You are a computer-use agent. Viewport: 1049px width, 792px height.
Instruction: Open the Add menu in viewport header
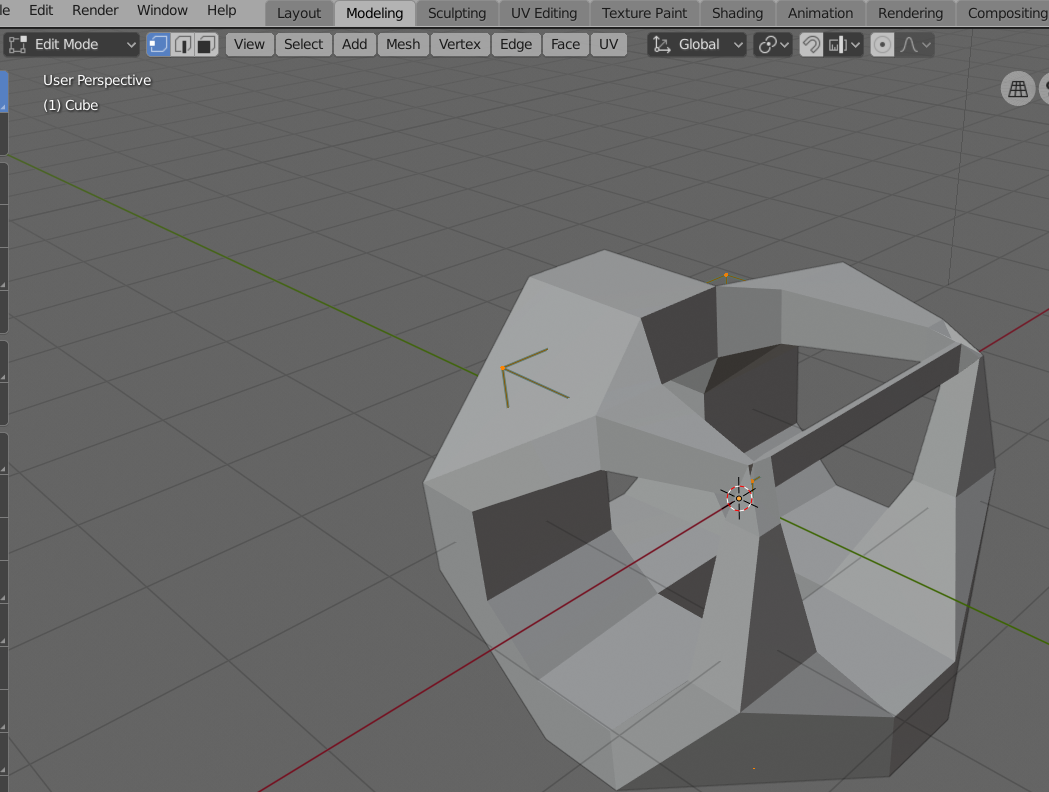click(355, 45)
